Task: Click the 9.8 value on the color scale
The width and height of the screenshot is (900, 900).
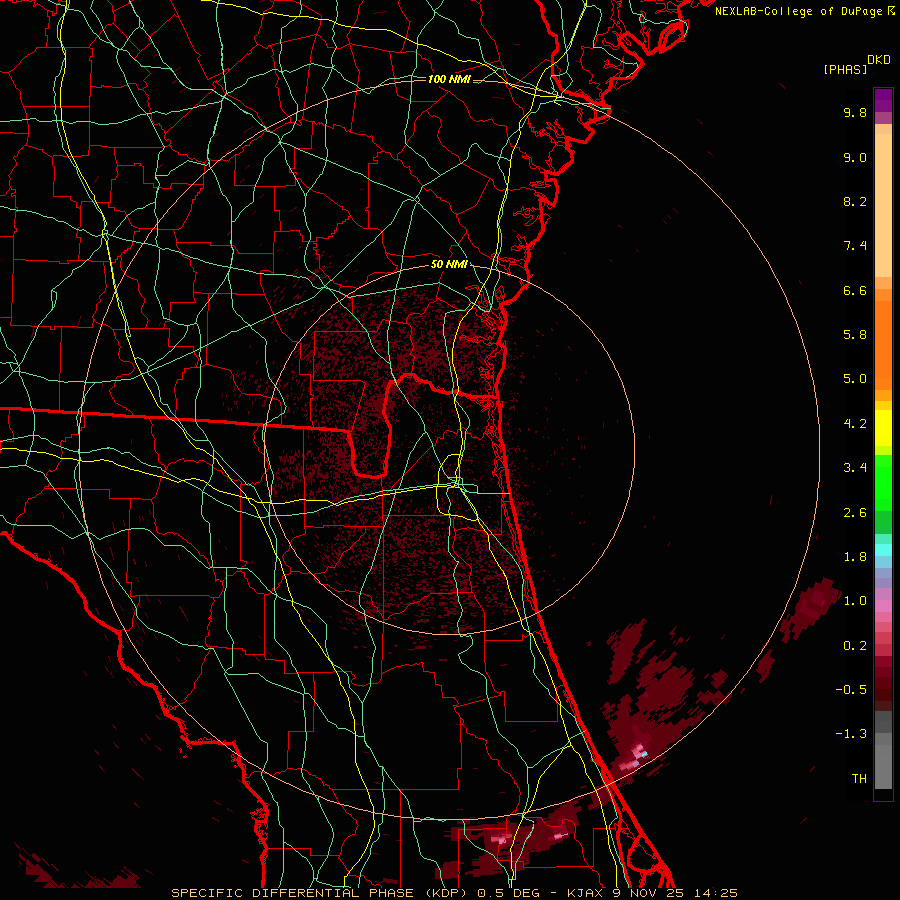Action: pos(855,112)
